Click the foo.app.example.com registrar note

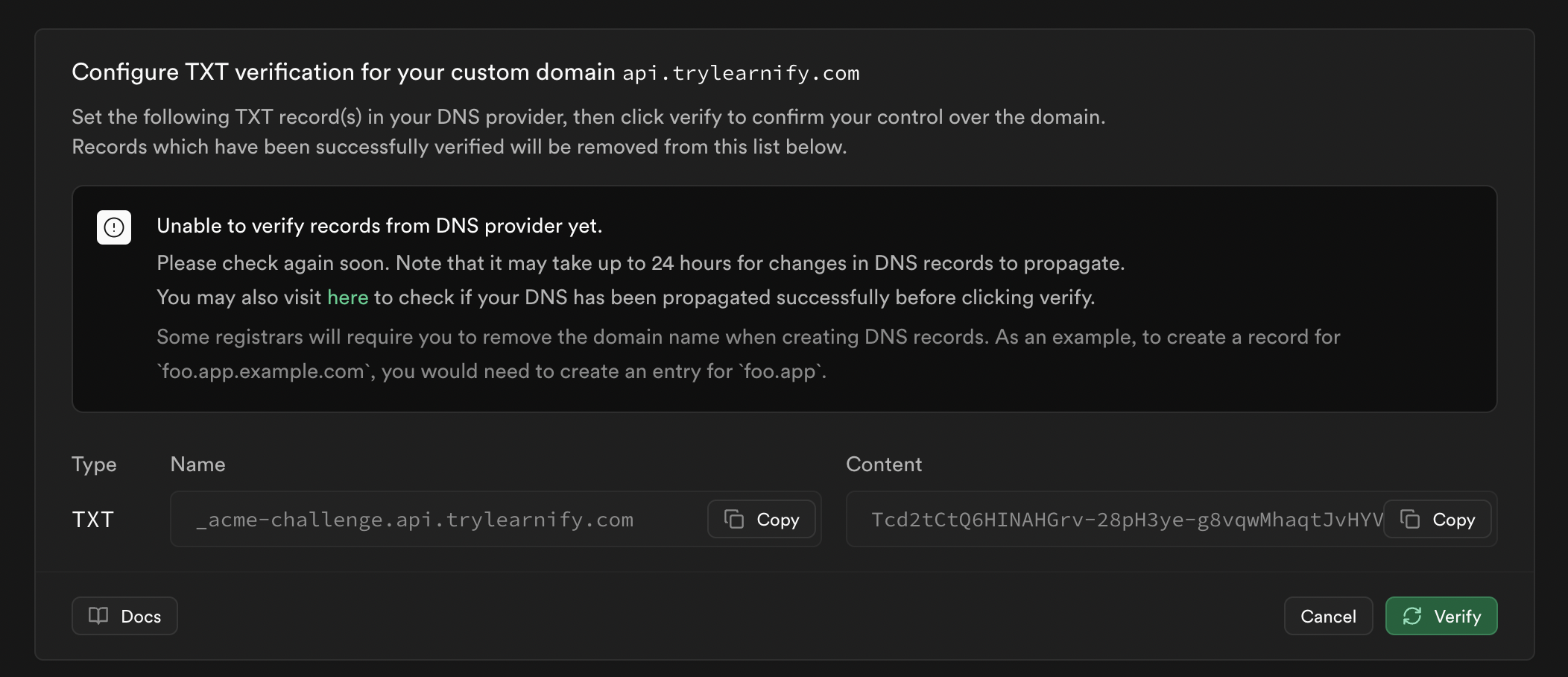click(x=492, y=371)
